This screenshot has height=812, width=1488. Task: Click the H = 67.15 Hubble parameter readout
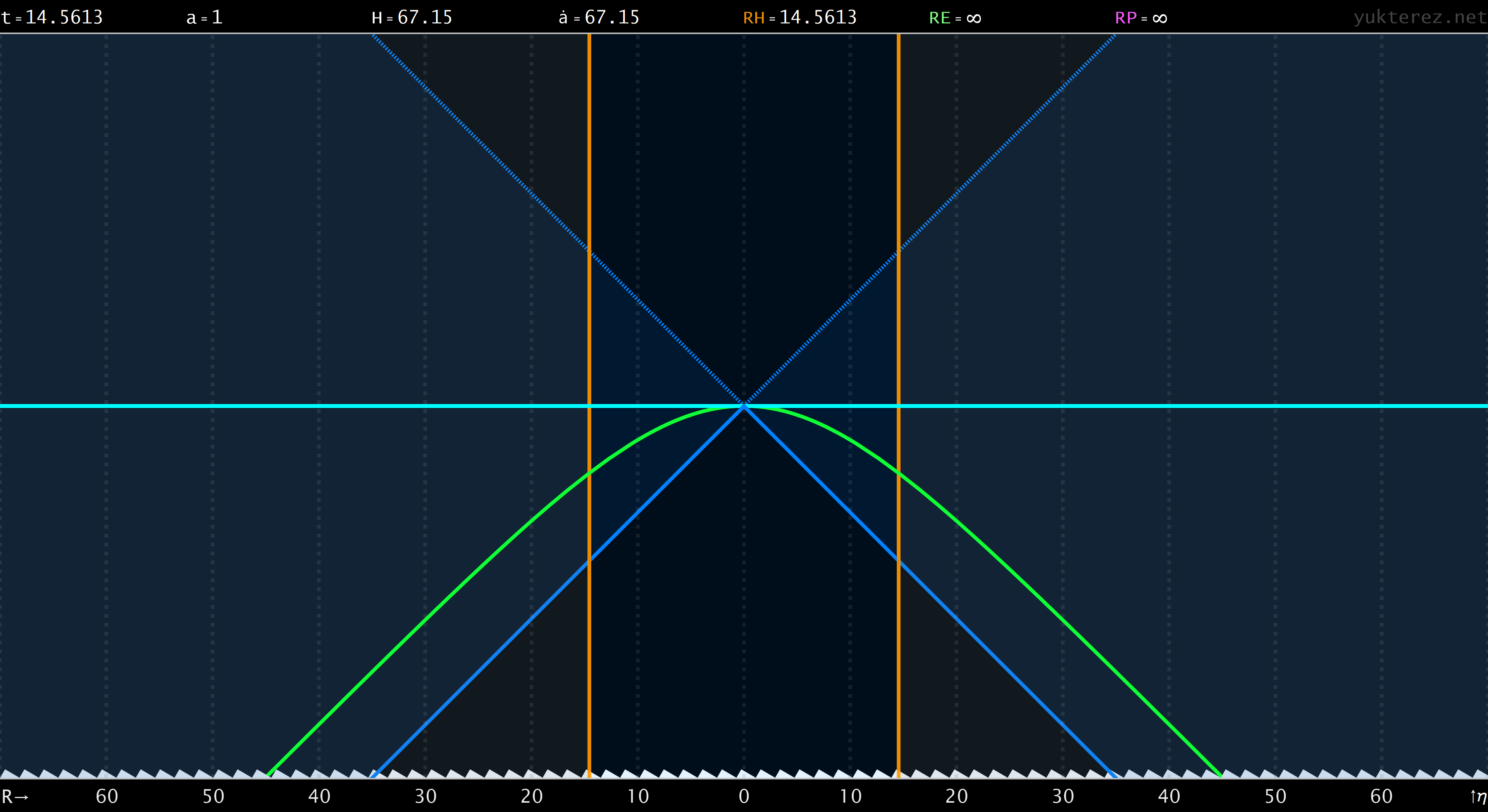pyautogui.click(x=412, y=17)
